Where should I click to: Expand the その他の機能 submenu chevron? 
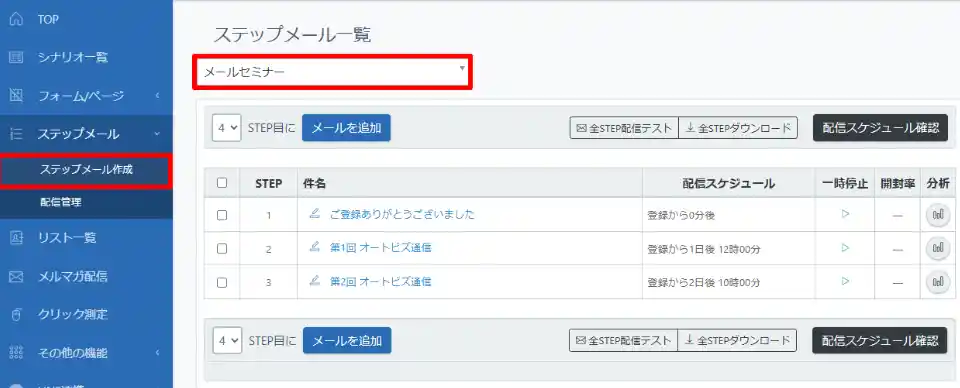157,353
